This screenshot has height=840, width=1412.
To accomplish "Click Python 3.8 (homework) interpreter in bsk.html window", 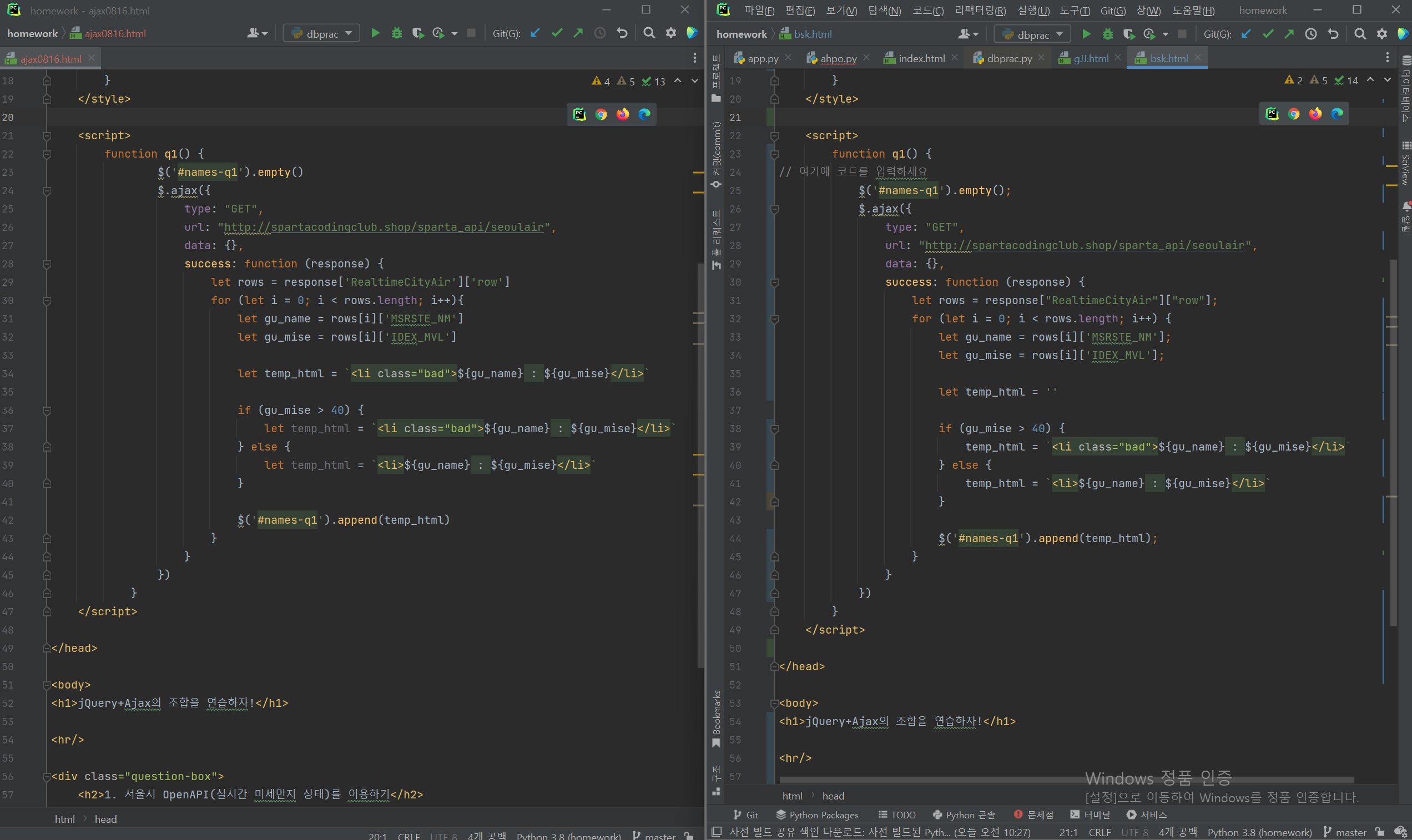I will [1259, 832].
